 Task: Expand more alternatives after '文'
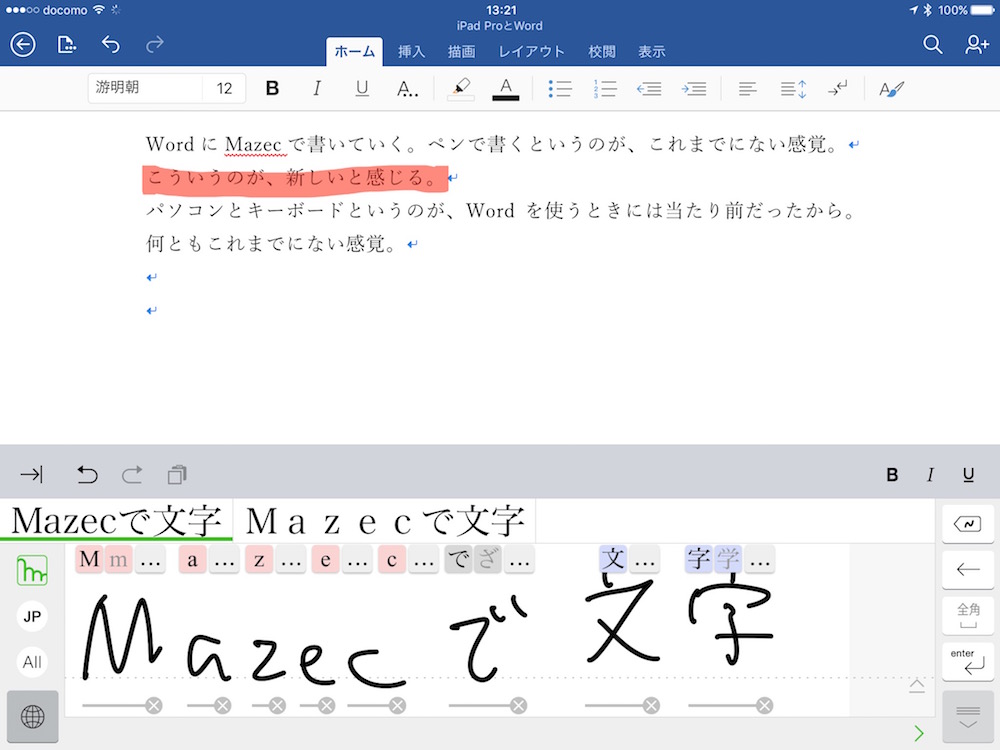coord(645,561)
